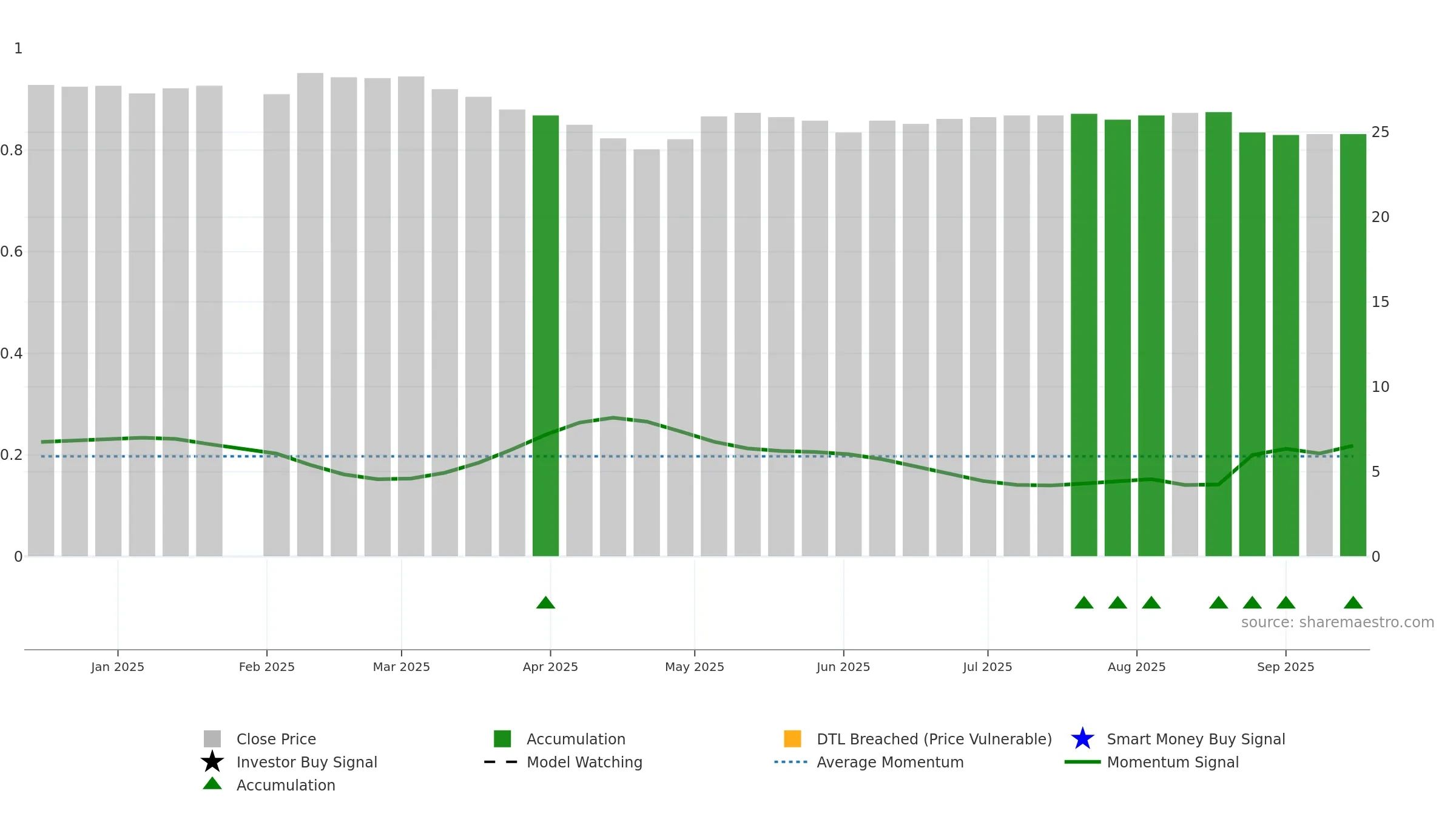Click the green Accumulation triangle legend icon

(x=212, y=784)
